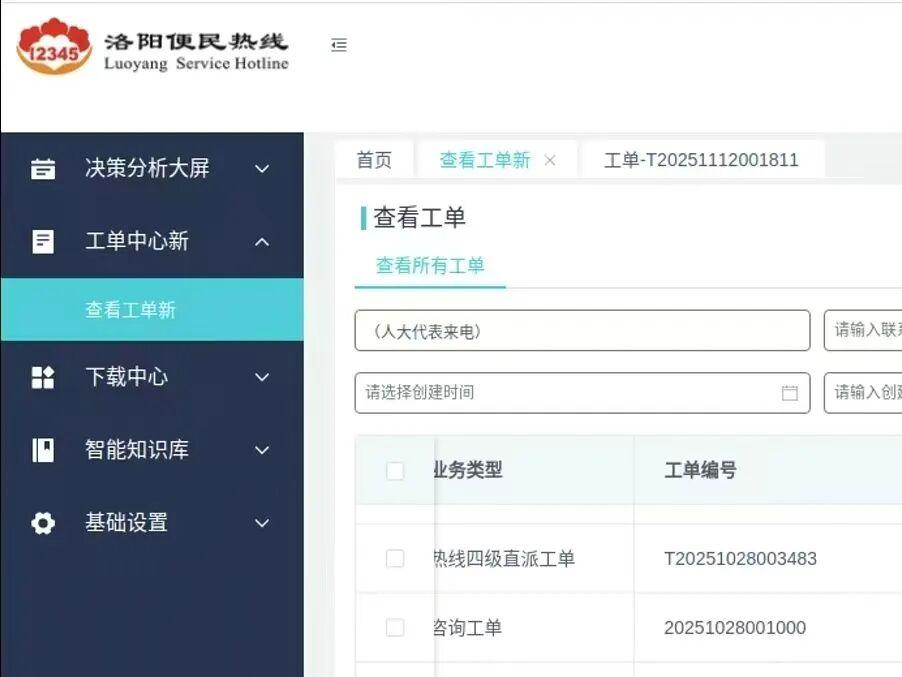Expand the 智能知识库 menu chevron

point(262,450)
